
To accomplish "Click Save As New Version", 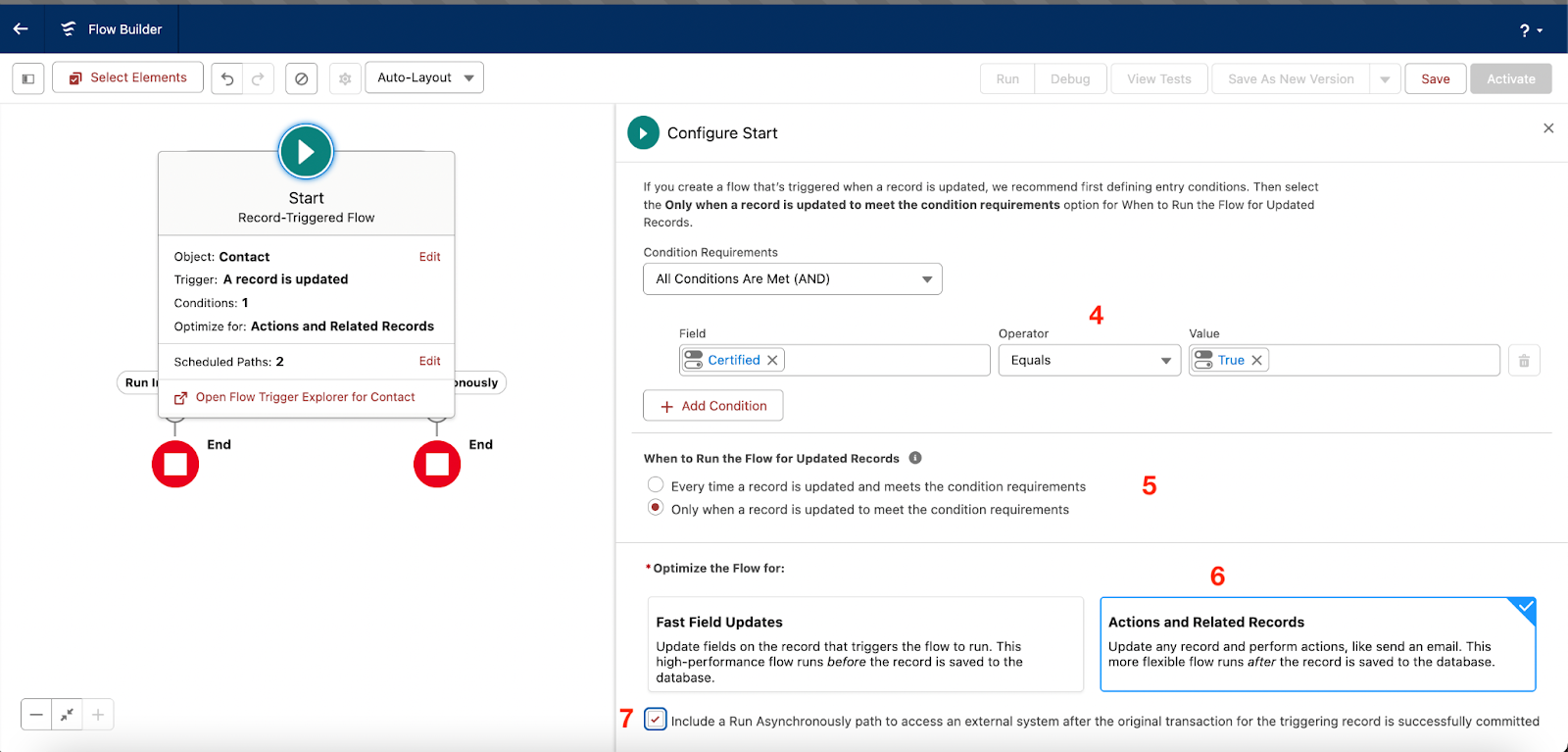I will click(x=1291, y=78).
